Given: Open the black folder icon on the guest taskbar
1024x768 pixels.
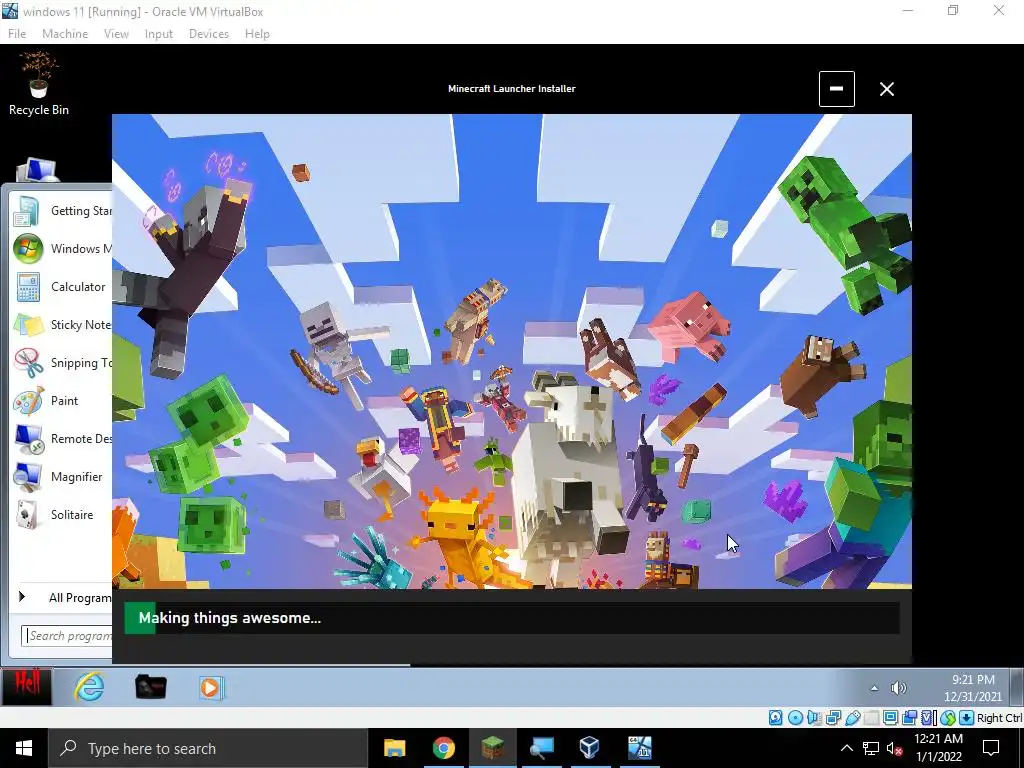Looking at the screenshot, I should point(150,688).
